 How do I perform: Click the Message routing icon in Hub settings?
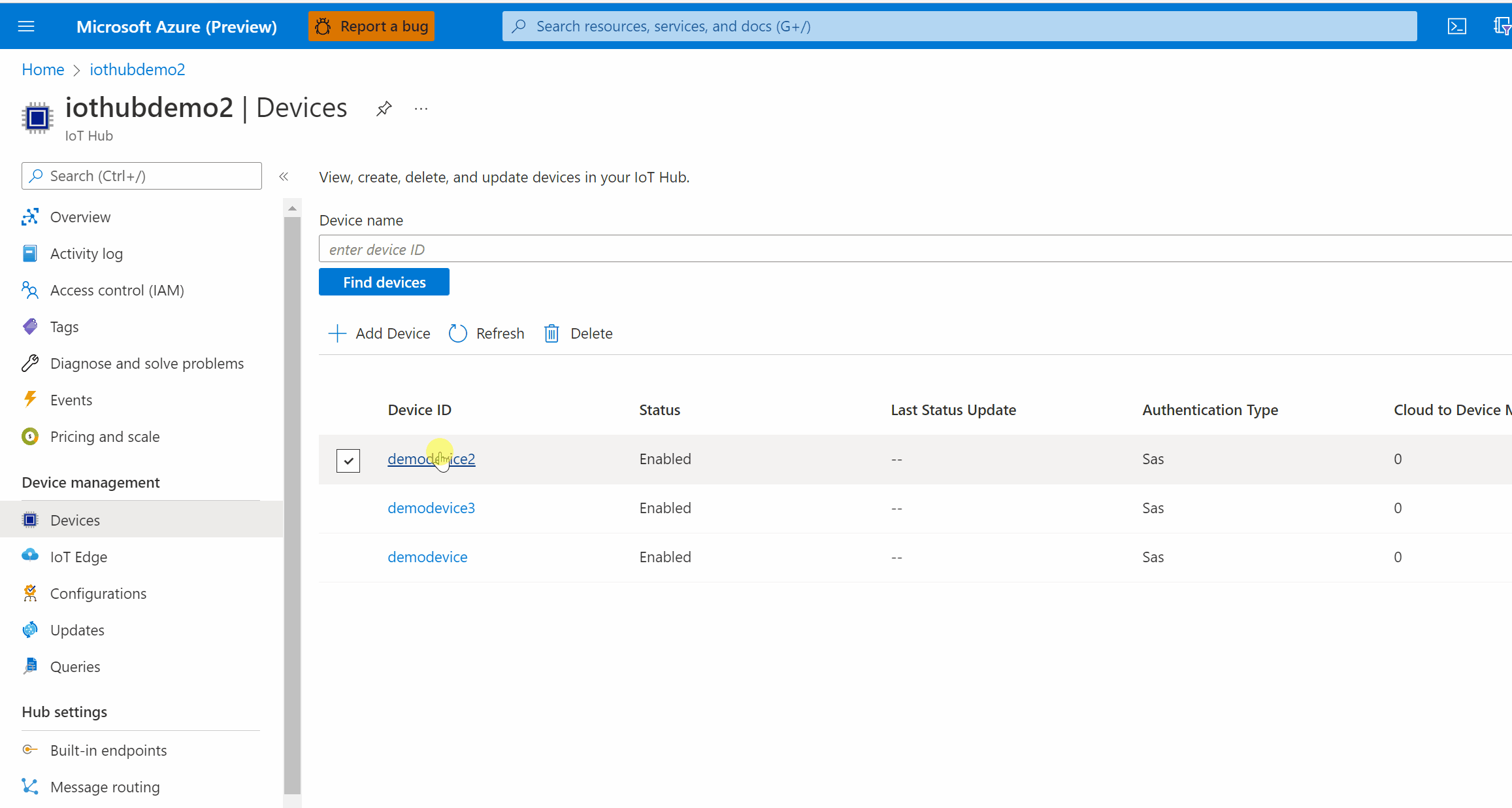(x=30, y=787)
